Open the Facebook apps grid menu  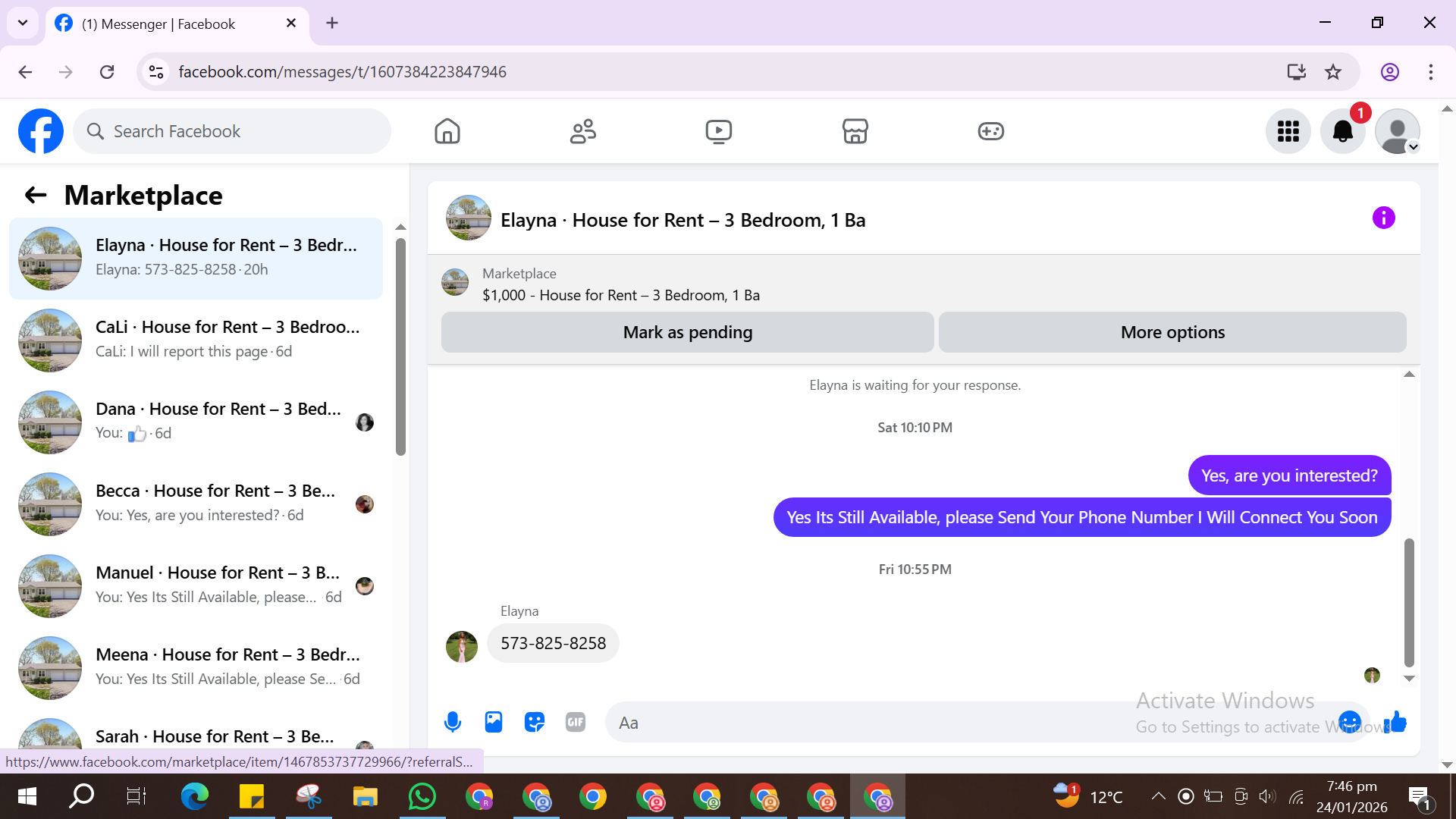(1288, 132)
